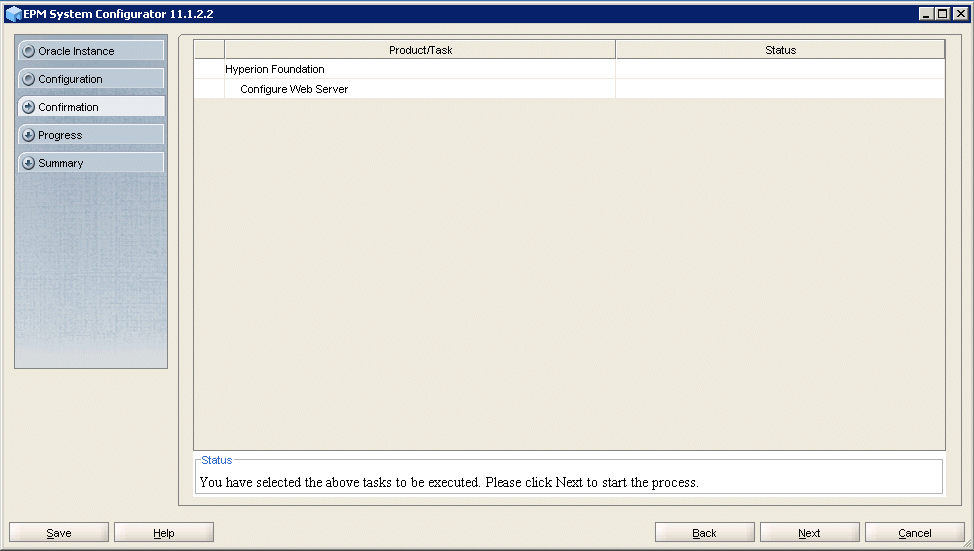Close the EPM System Configurator window
This screenshot has height=551, width=974.
click(960, 14)
